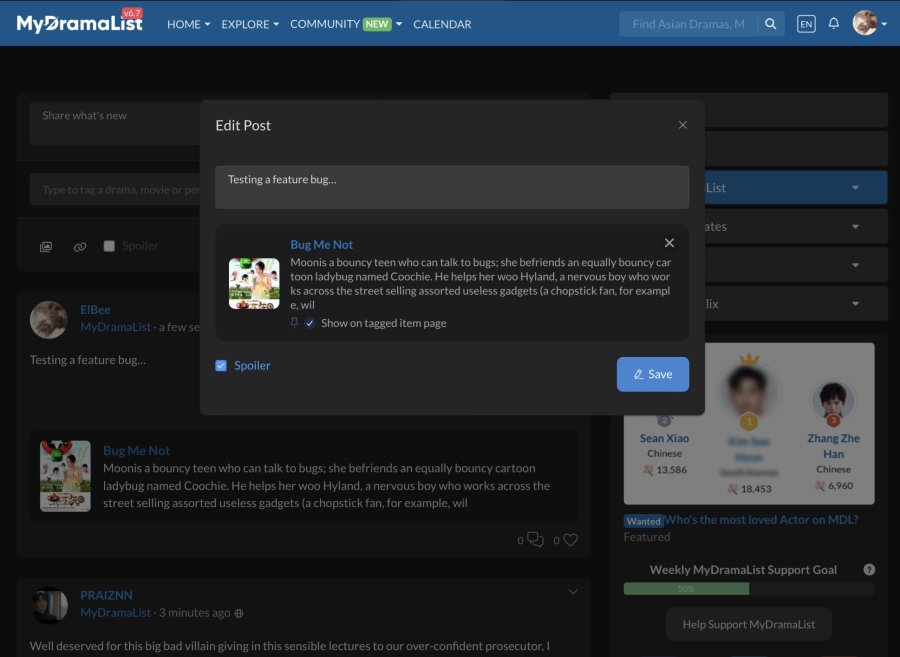Click the help question mark icon
The image size is (900, 657).
coord(869,570)
